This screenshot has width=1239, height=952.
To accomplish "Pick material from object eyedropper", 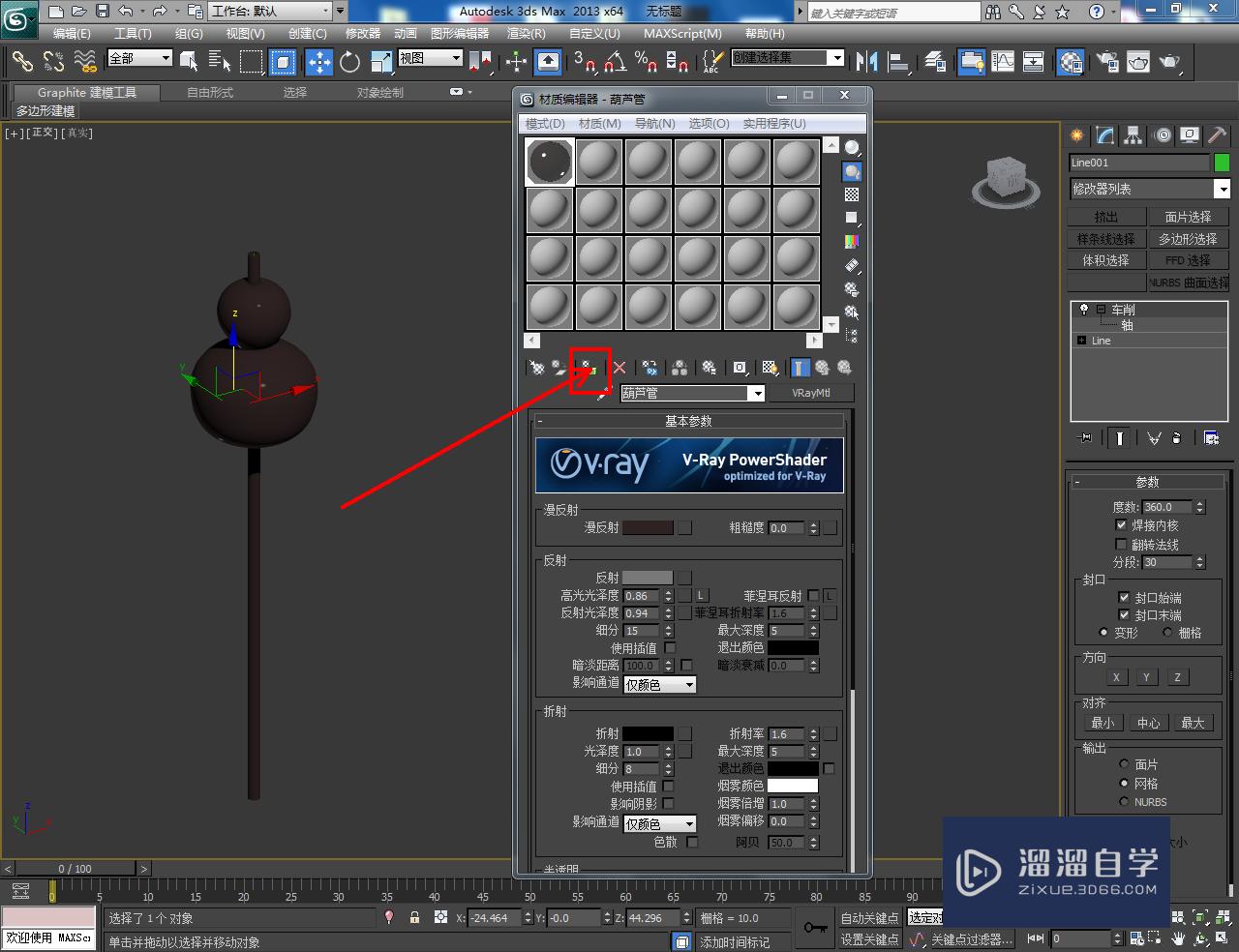I will point(602,394).
